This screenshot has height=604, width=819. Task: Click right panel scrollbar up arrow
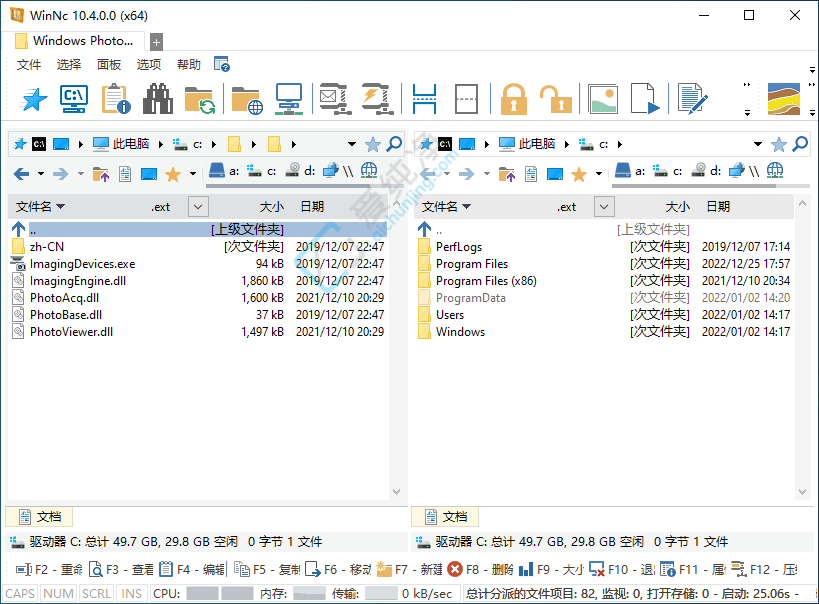(802, 203)
